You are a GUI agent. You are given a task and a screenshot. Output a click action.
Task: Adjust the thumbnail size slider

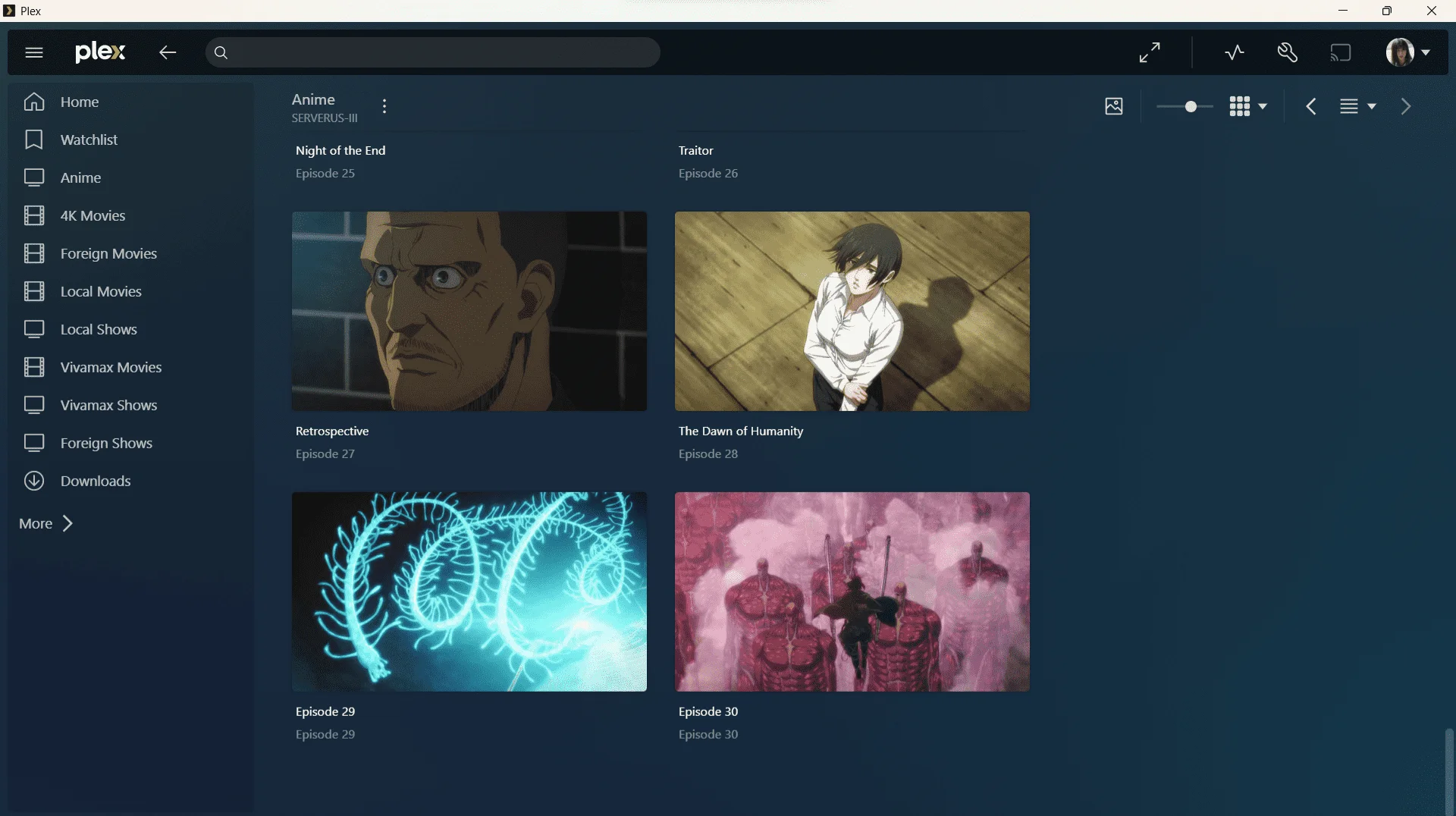click(x=1185, y=106)
